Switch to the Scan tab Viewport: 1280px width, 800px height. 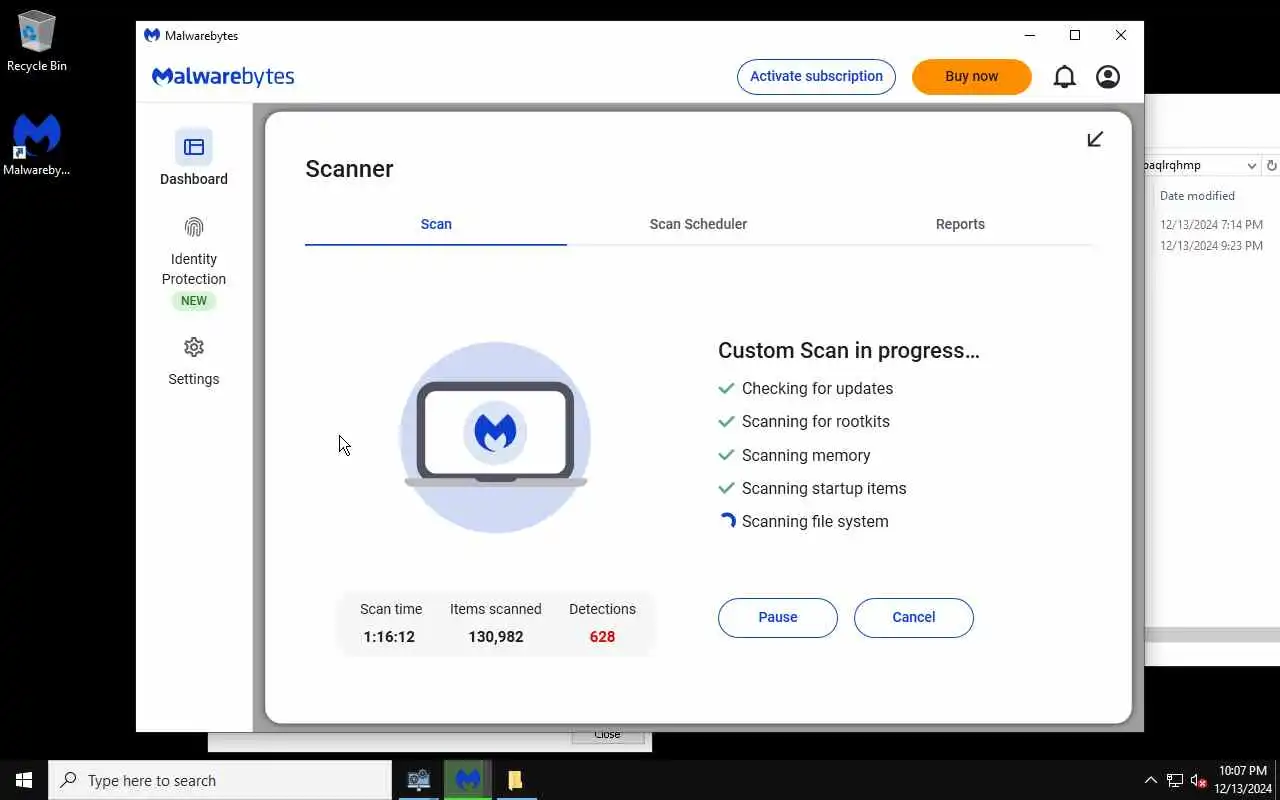(436, 224)
